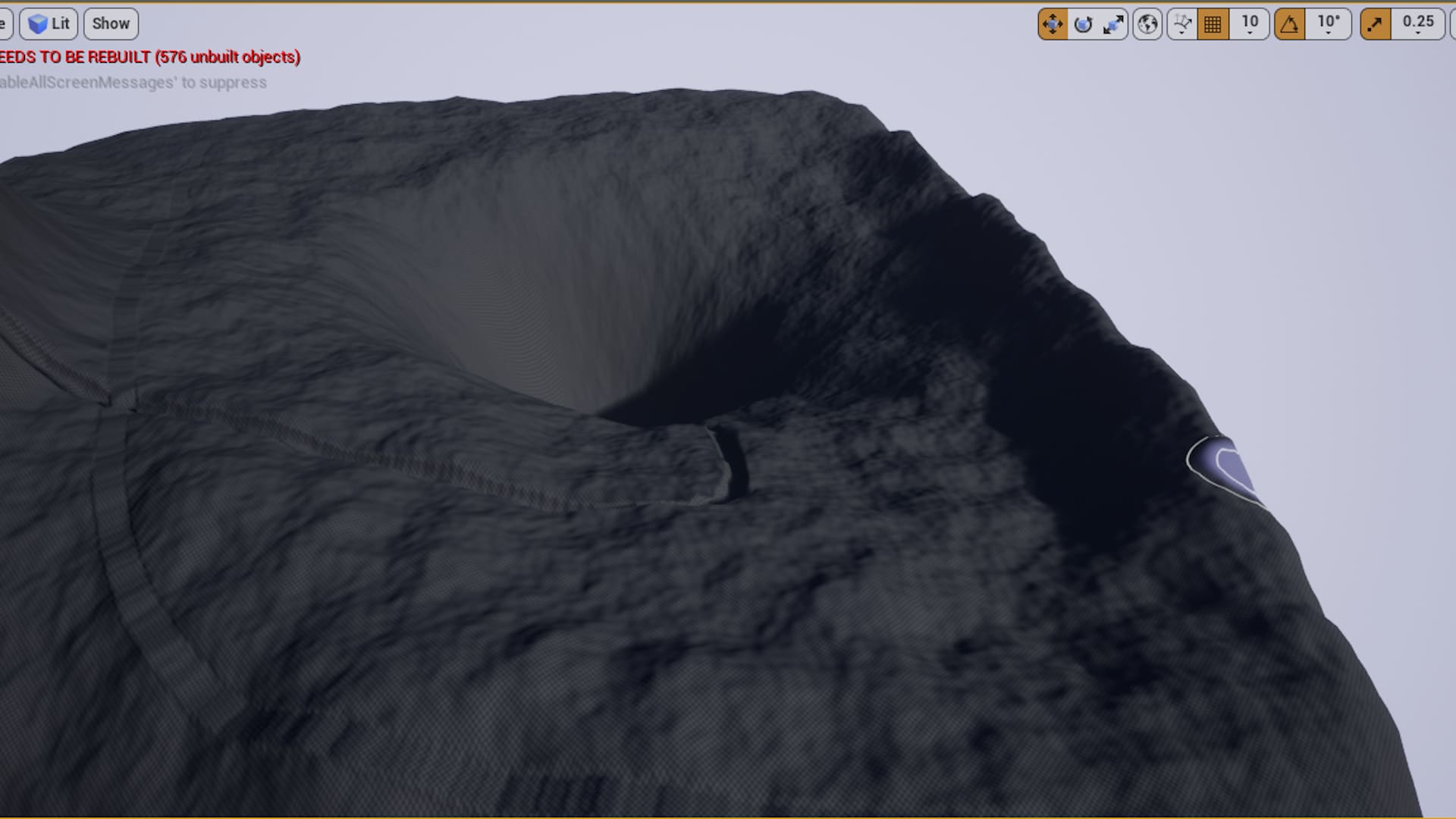Click the surface snapping icon
This screenshot has height=819, width=1456.
[1181, 24]
